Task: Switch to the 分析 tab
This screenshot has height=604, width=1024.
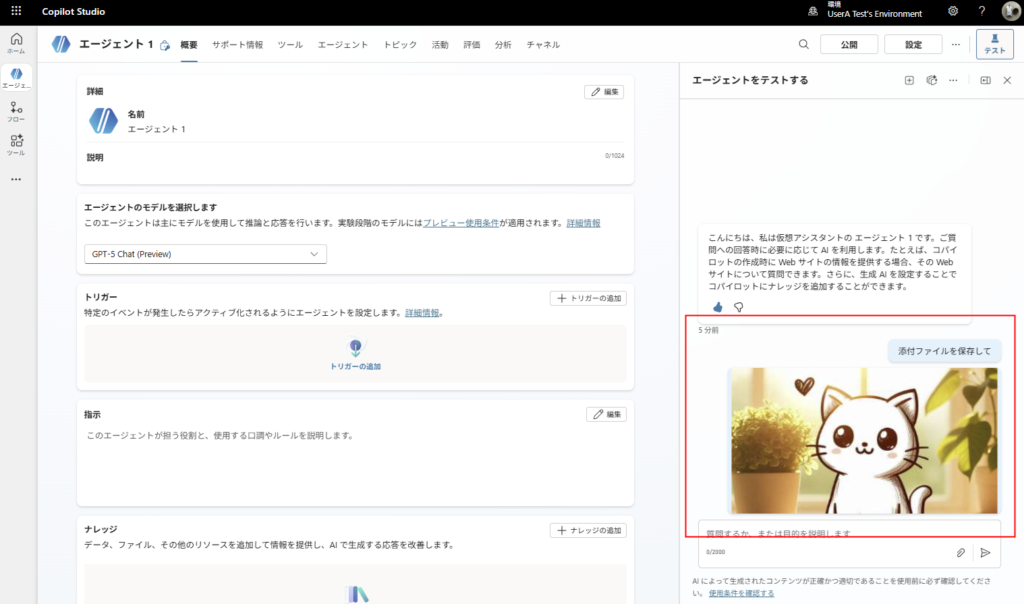Action: 503,44
